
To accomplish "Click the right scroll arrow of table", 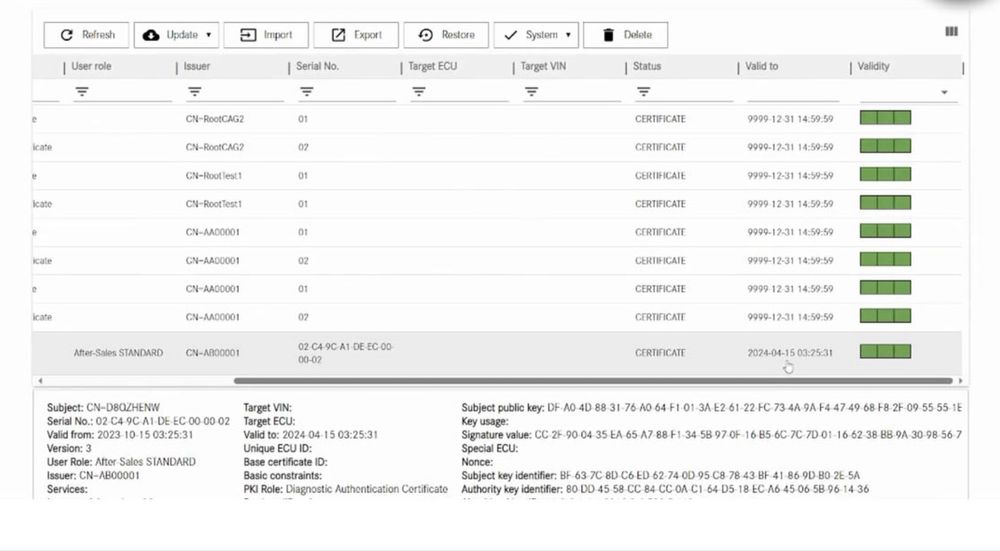I will pos(960,381).
